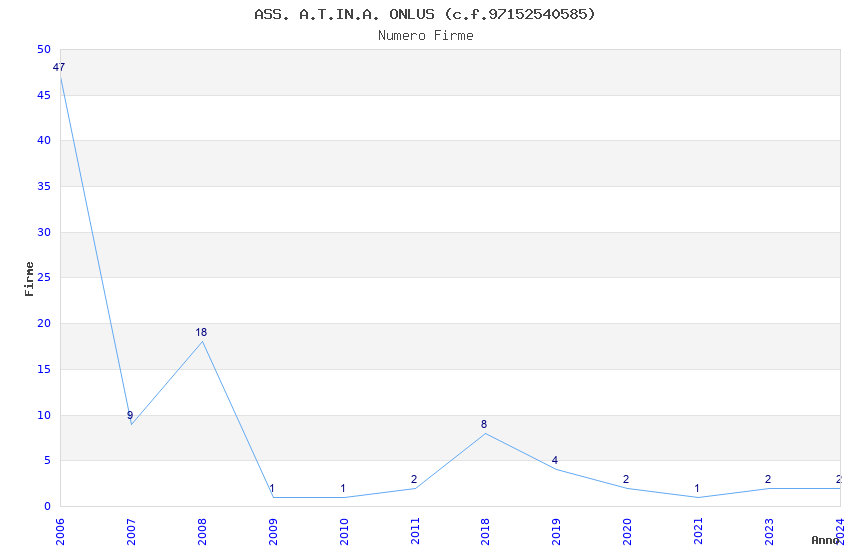Viewport: 850px width, 550px height.
Task: Click the Anno x-axis title
Action: tap(825, 540)
